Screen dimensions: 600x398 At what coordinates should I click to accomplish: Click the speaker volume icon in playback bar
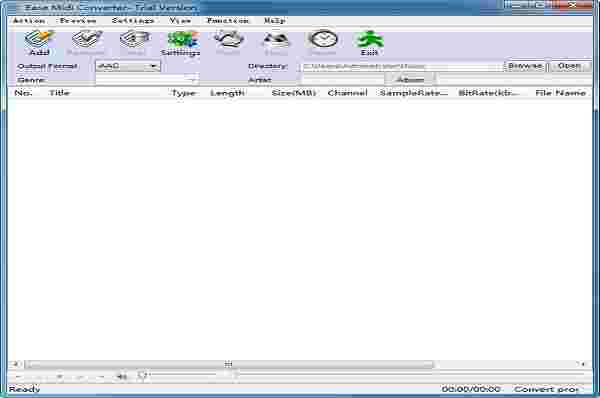pos(122,377)
